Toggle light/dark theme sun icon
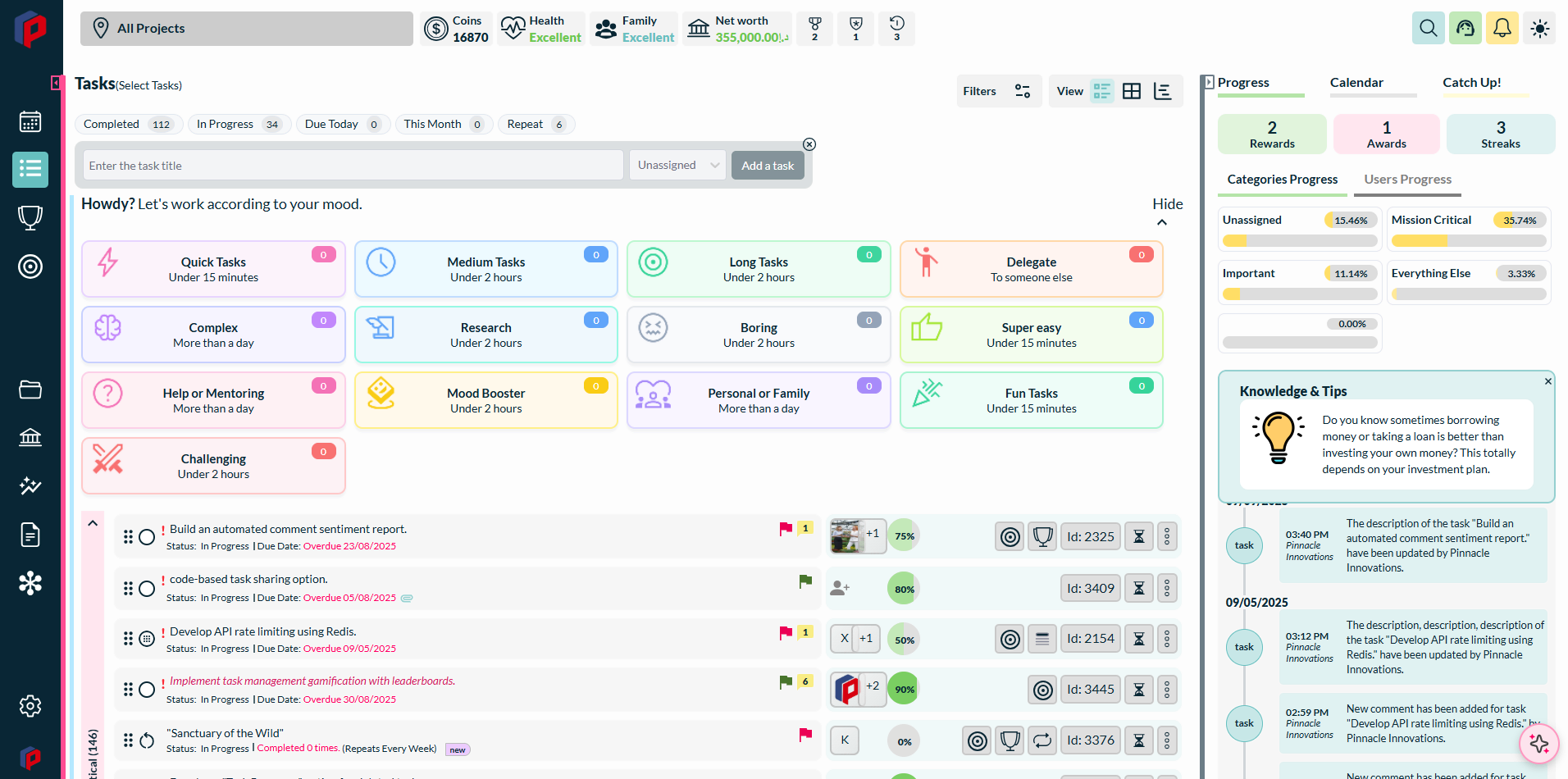 (1539, 29)
